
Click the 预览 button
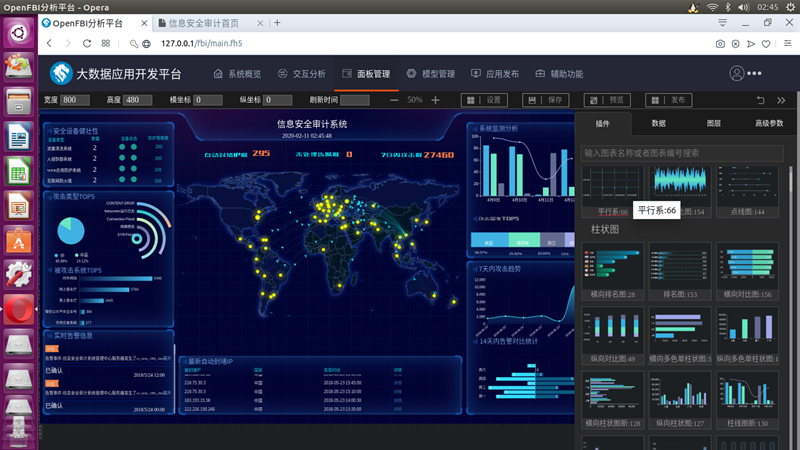(x=607, y=100)
